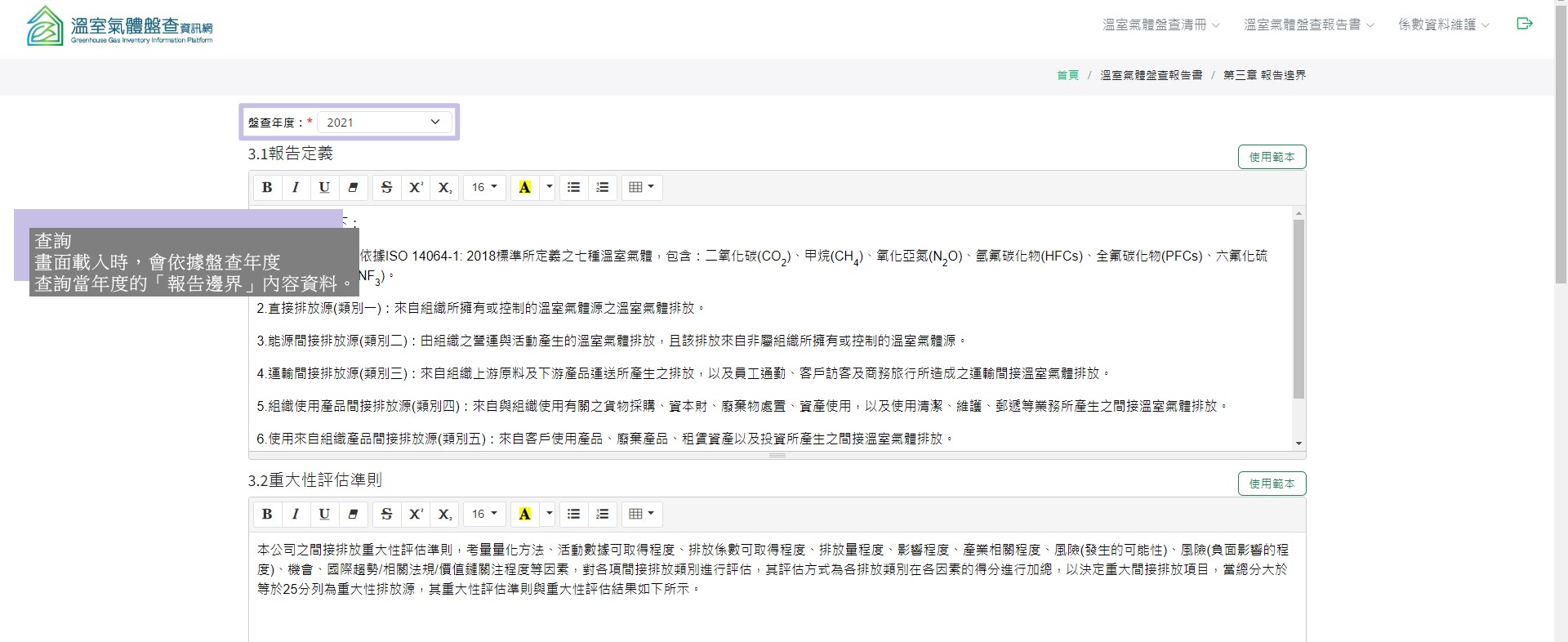Click the yellow highlight color button in 3.1 editor
1568x642 pixels.
pyautogui.click(x=525, y=187)
